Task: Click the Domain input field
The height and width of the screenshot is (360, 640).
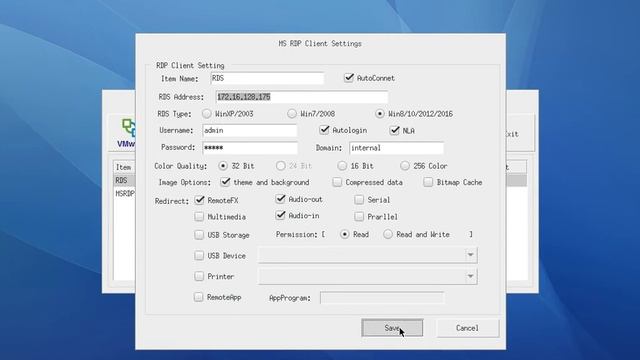Action: (396, 148)
